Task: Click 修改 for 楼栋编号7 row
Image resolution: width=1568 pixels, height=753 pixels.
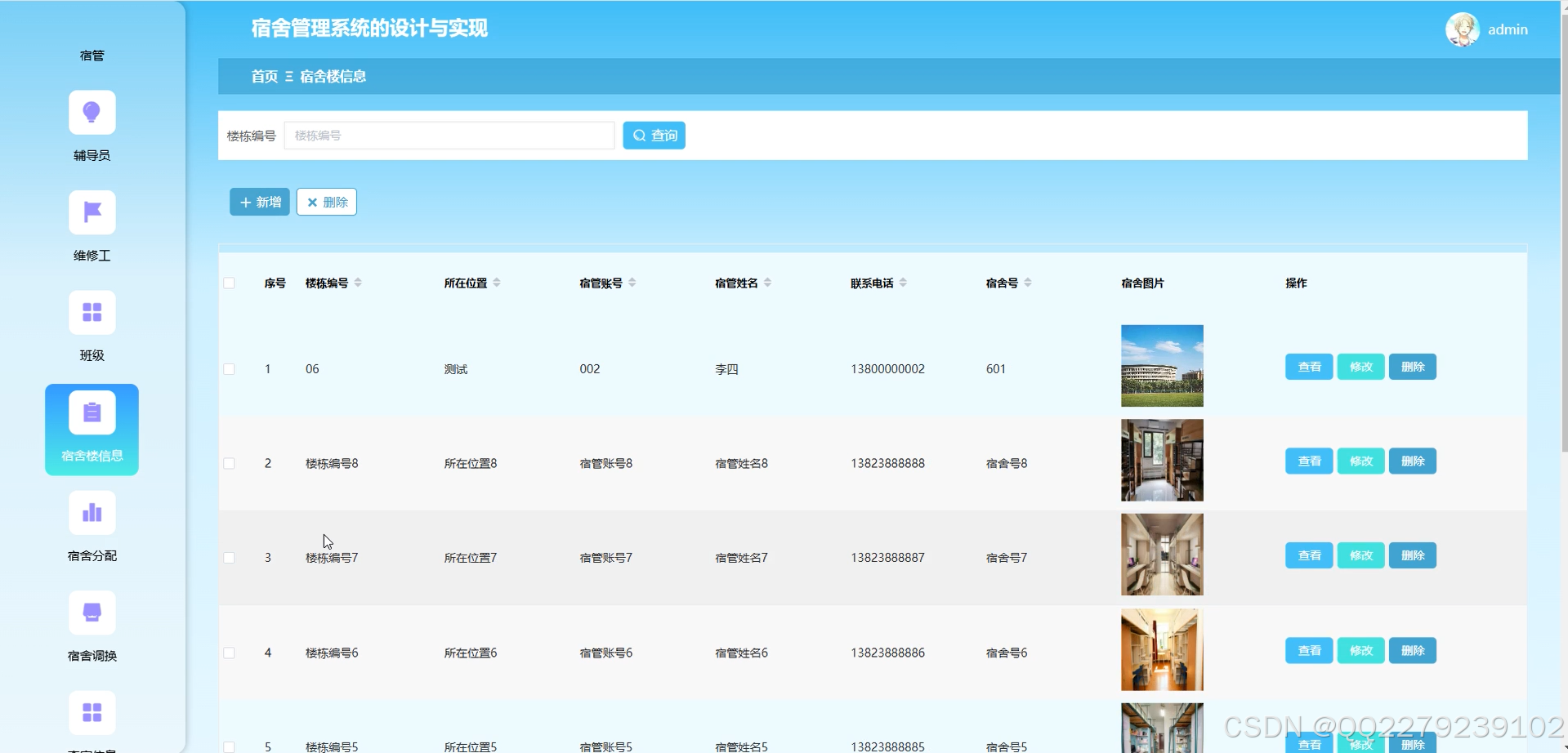Action: (x=1360, y=555)
